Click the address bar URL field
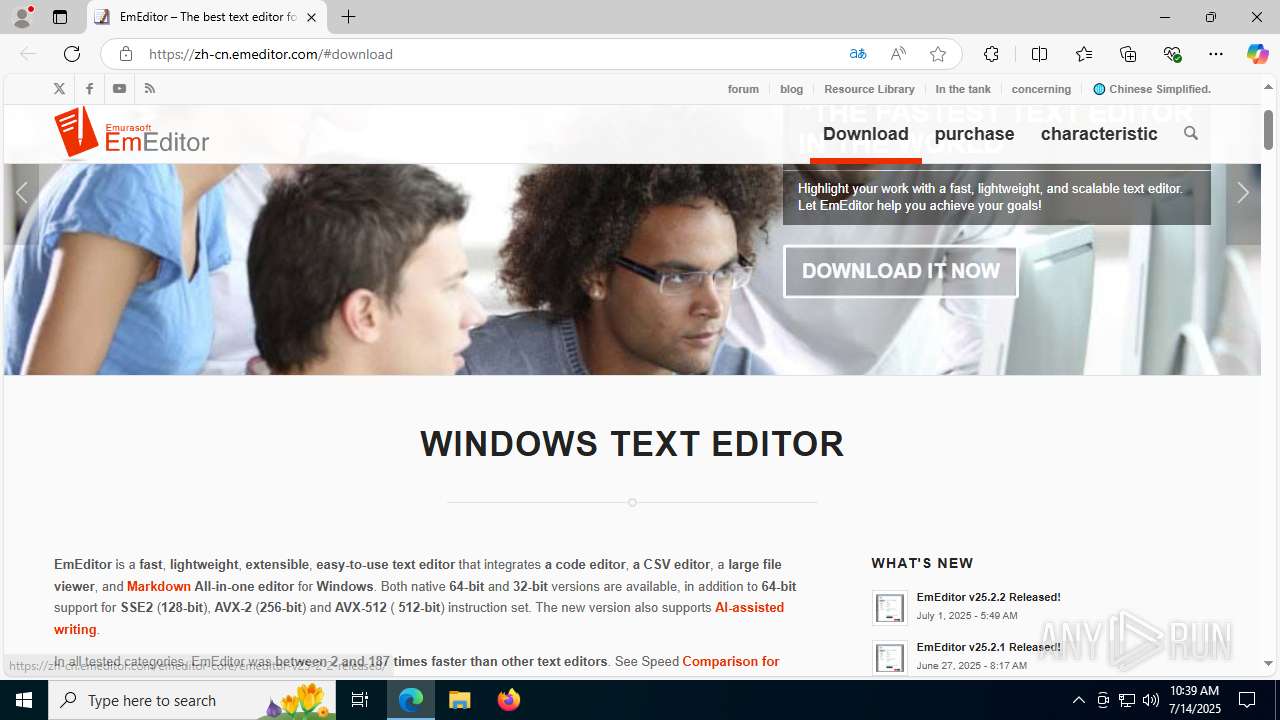Viewport: 1280px width, 720px height. coord(490,54)
